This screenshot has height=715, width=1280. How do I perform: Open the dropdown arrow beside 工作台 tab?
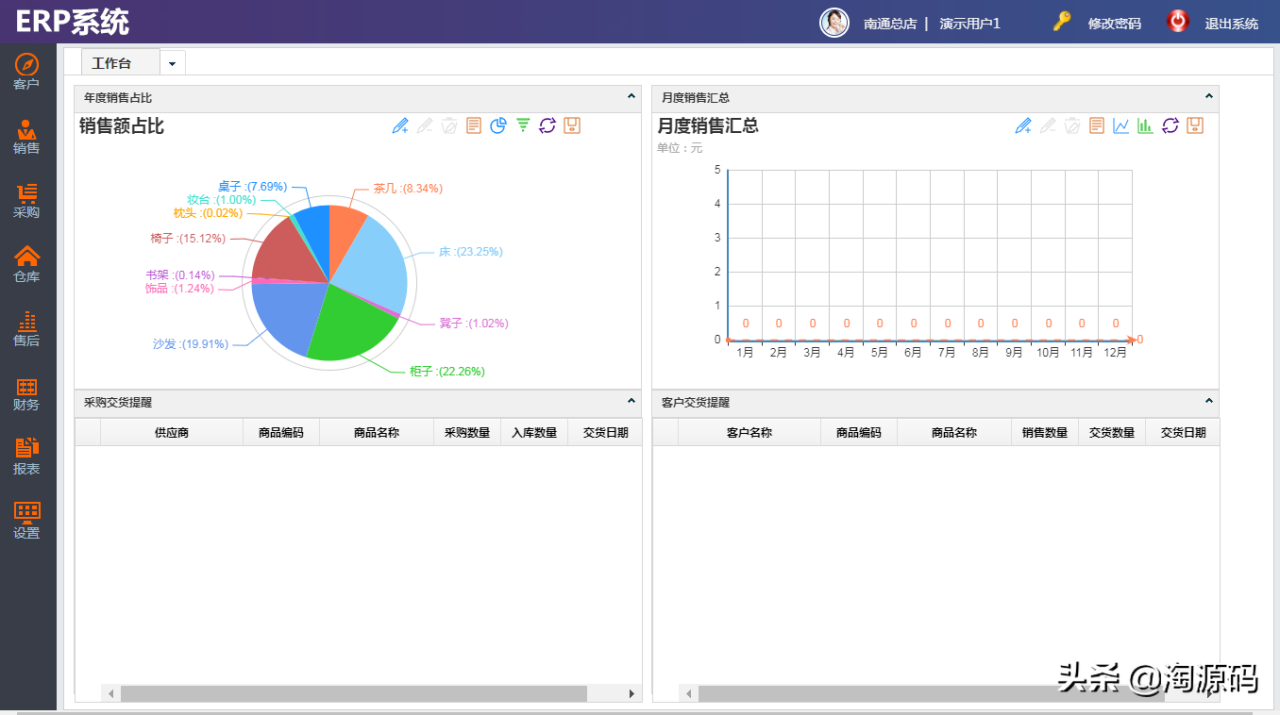[172, 63]
